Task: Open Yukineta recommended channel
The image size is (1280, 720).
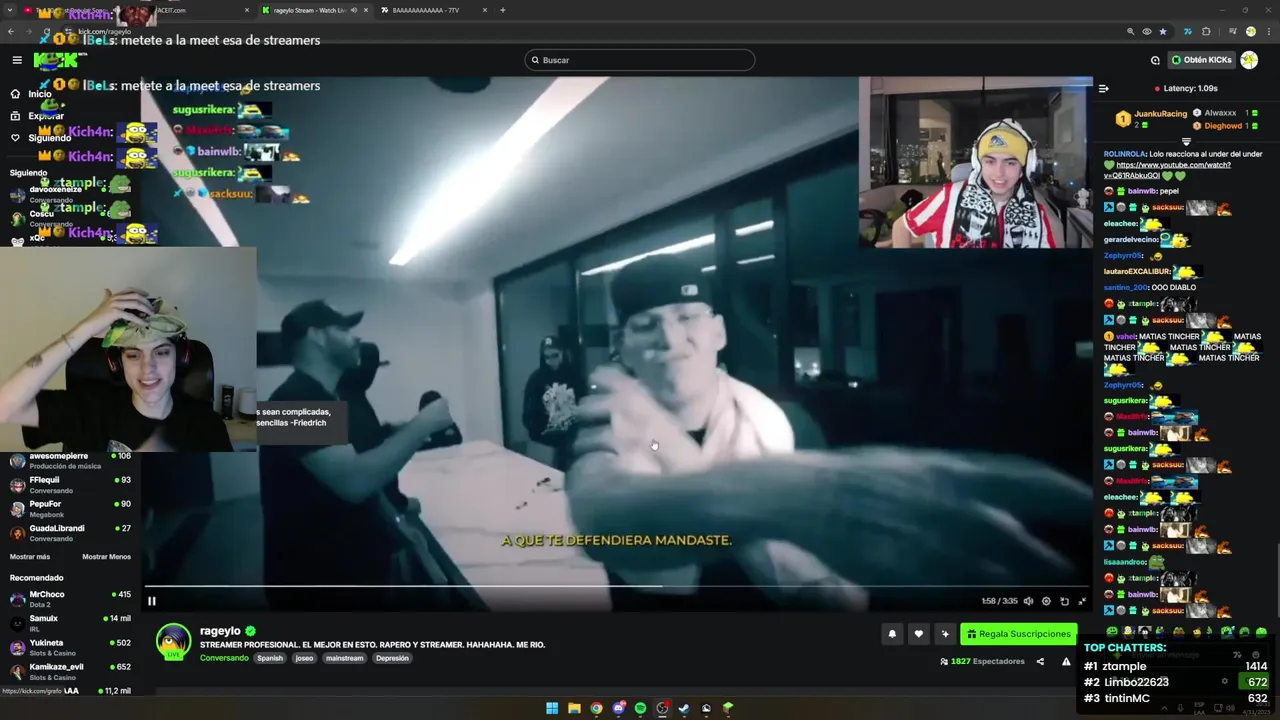Action: click(x=70, y=647)
